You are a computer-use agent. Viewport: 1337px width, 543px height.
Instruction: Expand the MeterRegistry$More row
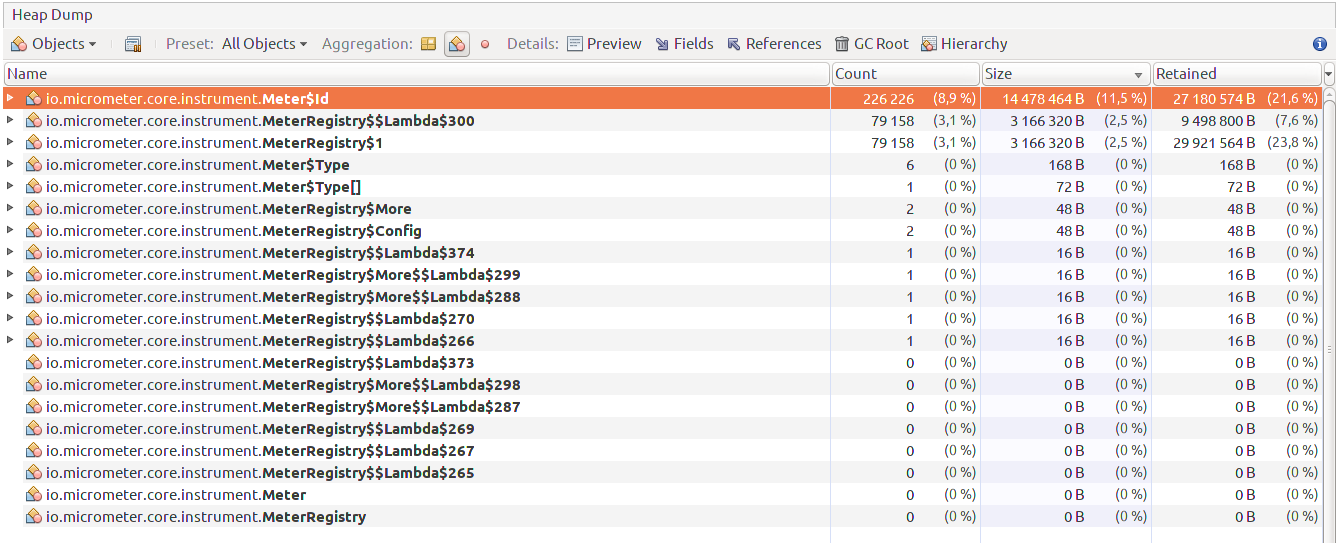point(10,209)
